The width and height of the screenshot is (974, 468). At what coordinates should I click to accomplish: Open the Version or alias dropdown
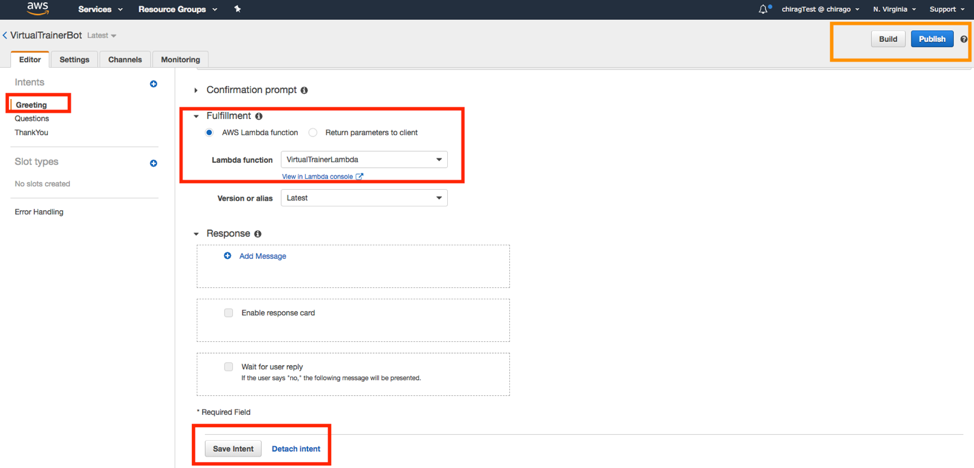point(364,198)
